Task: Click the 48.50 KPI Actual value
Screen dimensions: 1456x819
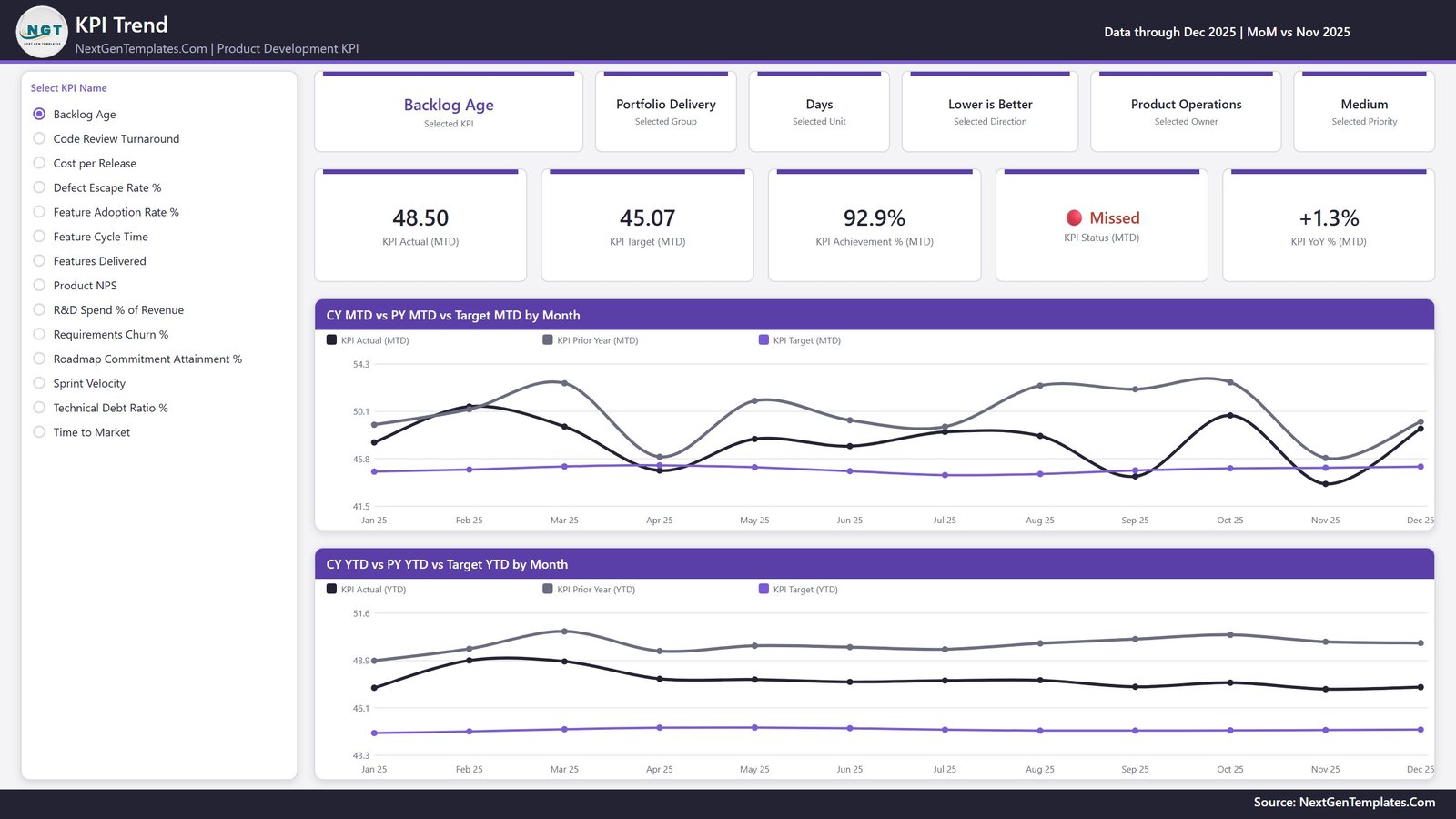Action: tap(420, 218)
